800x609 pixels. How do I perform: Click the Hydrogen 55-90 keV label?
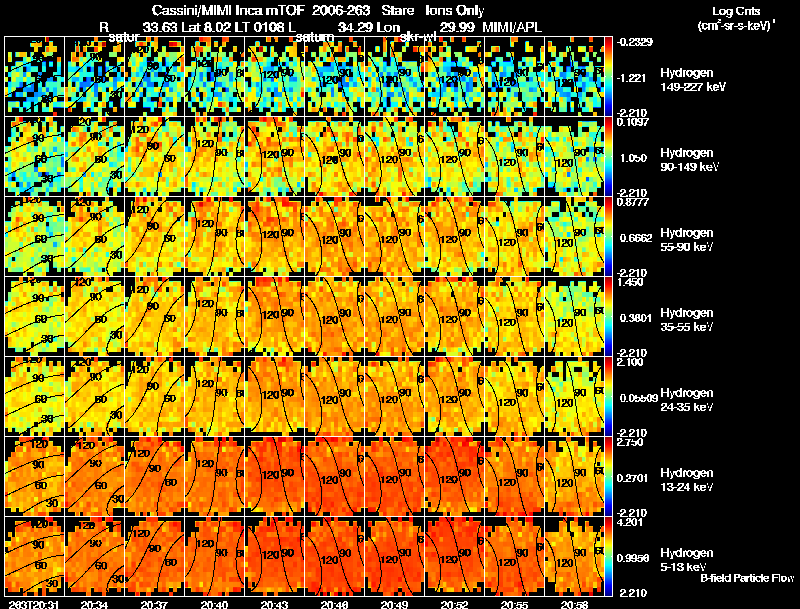point(687,240)
